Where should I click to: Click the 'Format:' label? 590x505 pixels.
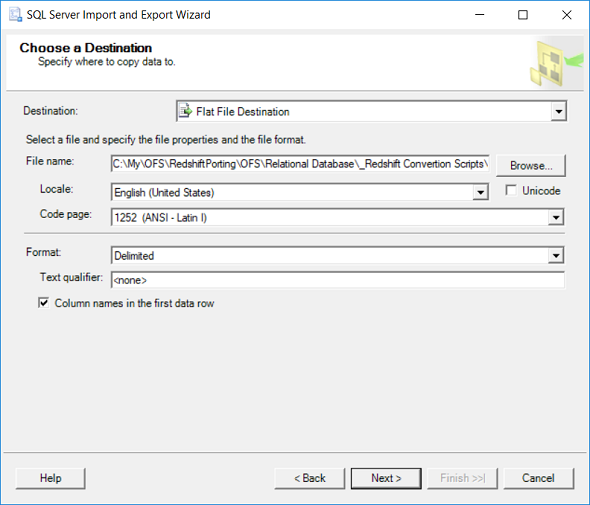[43, 252]
